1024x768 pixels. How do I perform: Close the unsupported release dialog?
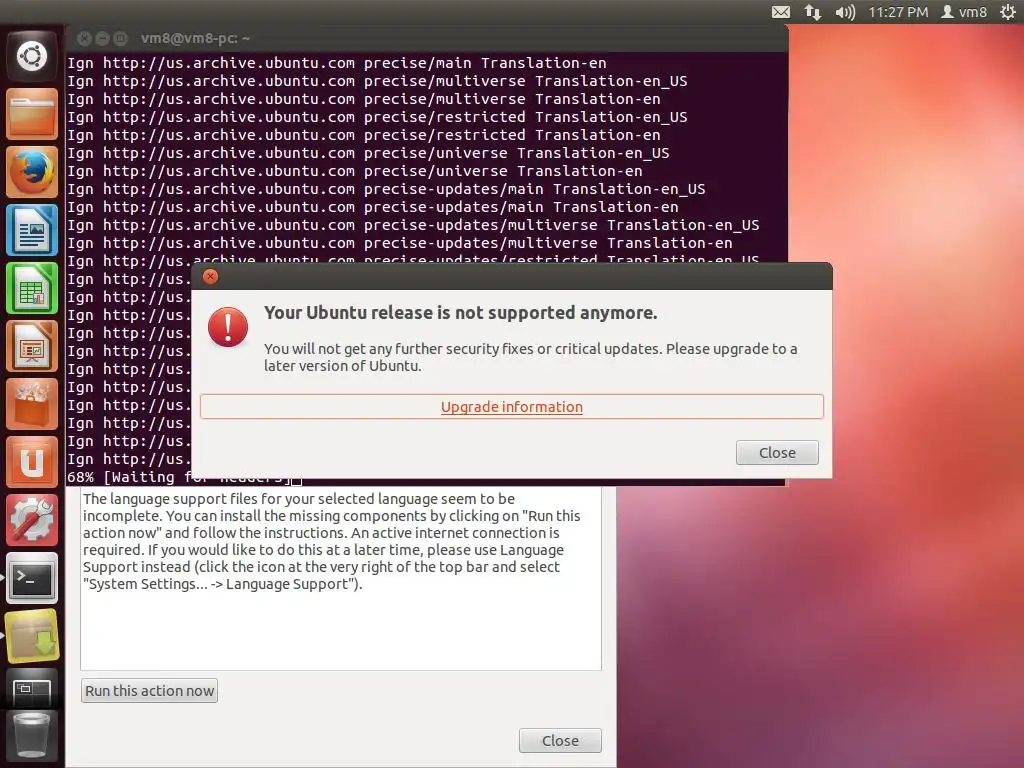tap(777, 453)
